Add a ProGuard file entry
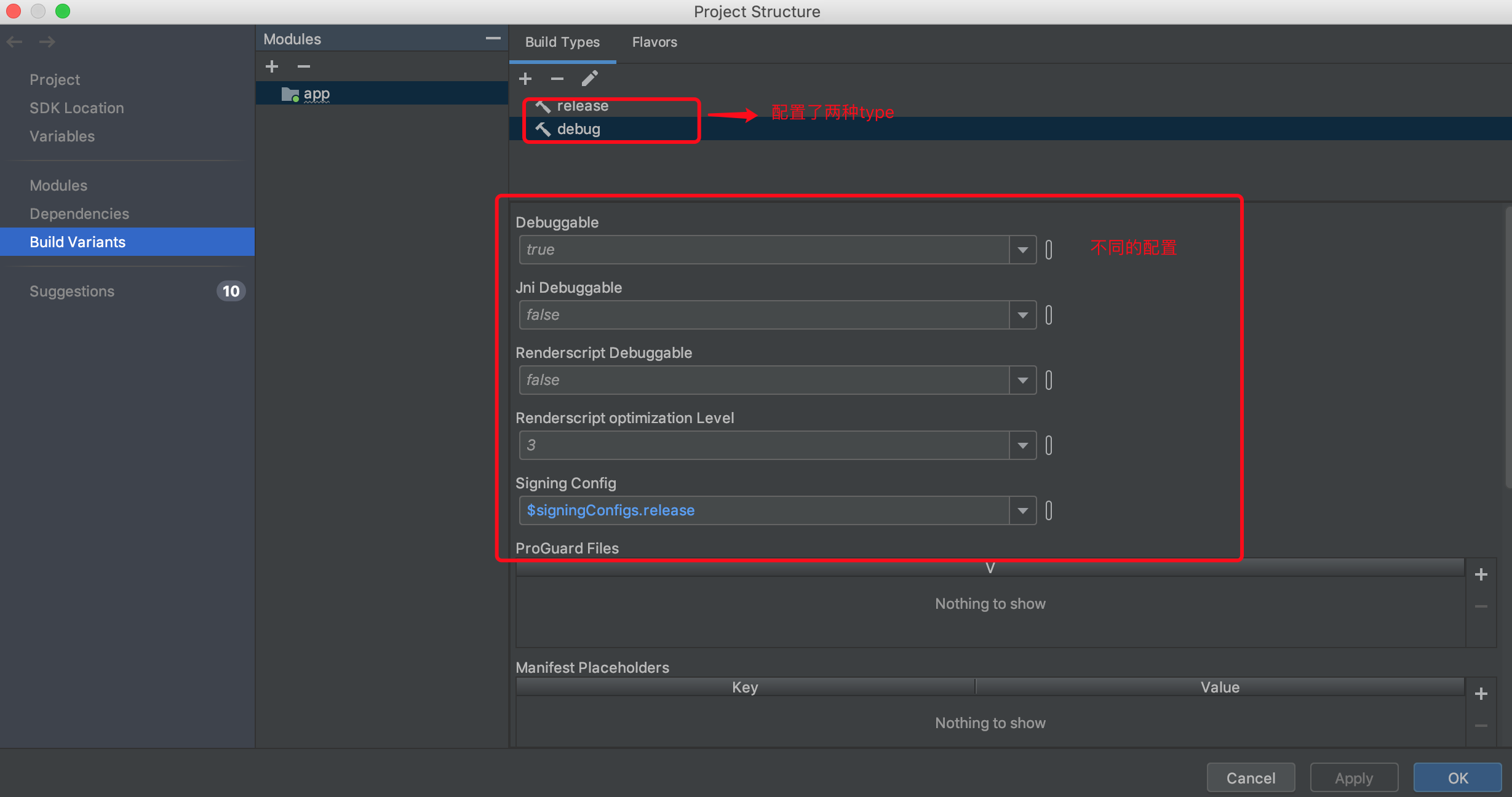Viewport: 1512px width, 797px height. click(x=1481, y=574)
